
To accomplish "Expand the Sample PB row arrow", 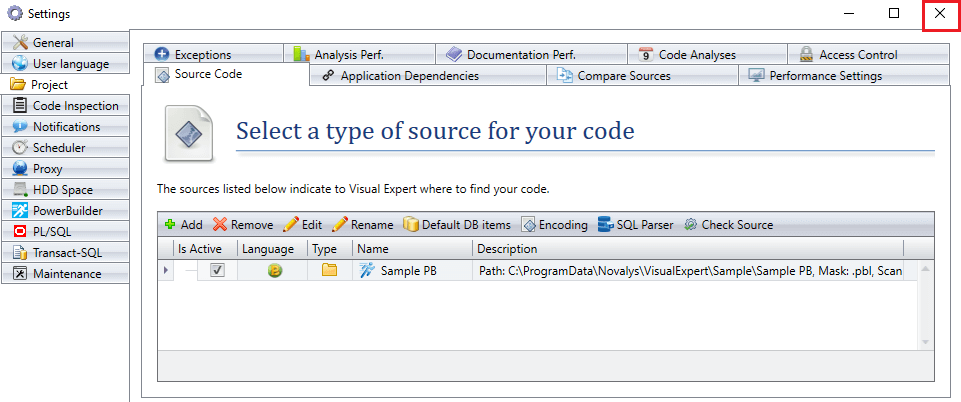I will coord(166,270).
